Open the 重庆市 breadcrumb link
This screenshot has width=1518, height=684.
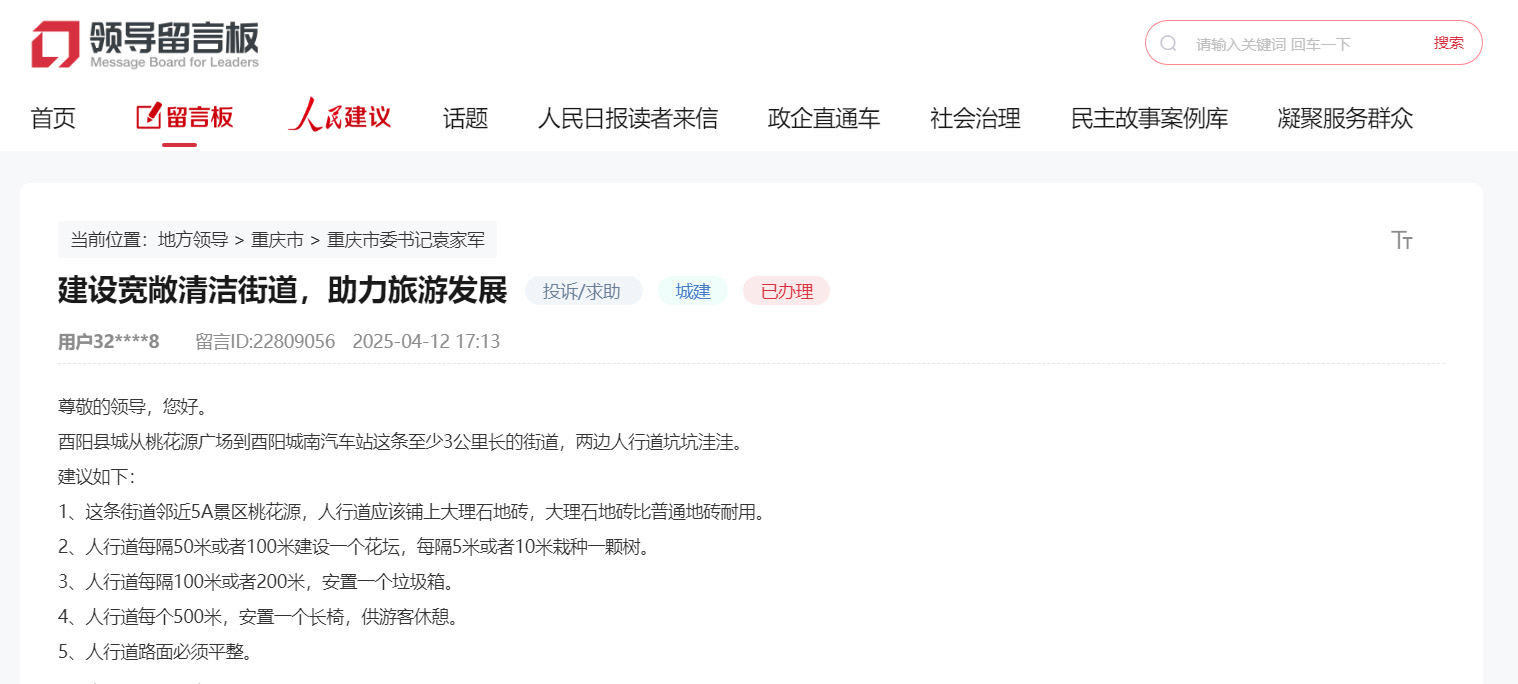(278, 240)
